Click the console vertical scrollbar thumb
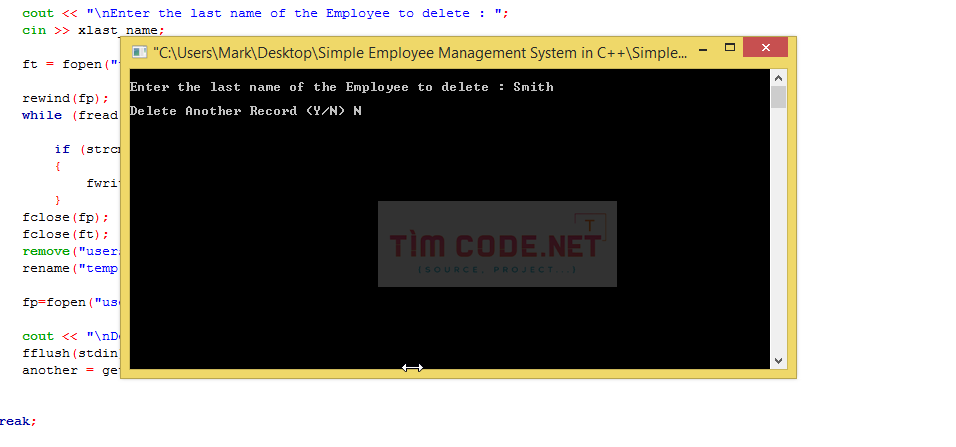Viewport: 956px width, 447px height. tap(779, 97)
